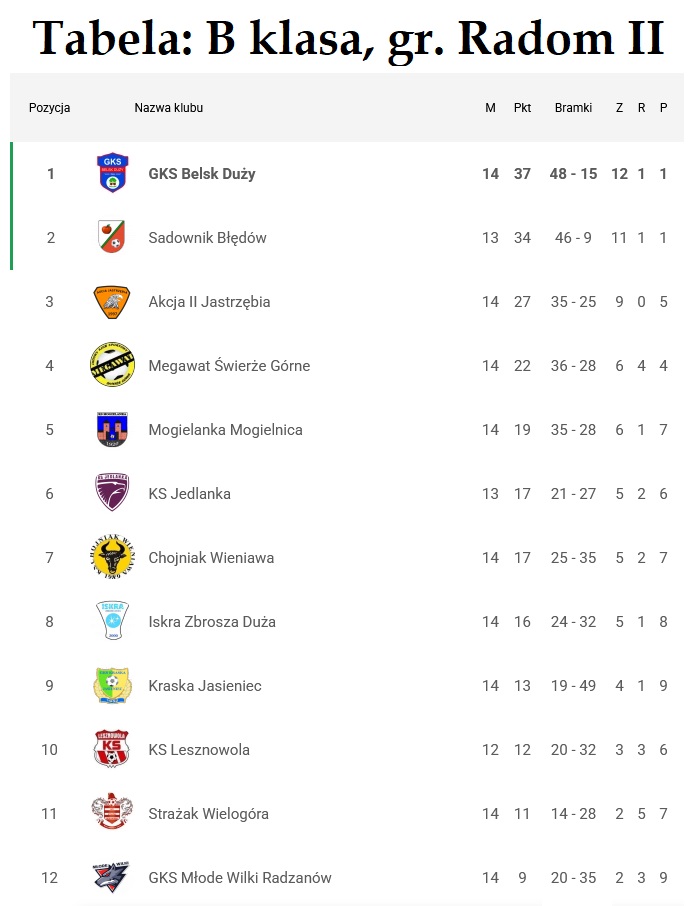Open the GKS Belsk Duży team name link

coord(202,174)
